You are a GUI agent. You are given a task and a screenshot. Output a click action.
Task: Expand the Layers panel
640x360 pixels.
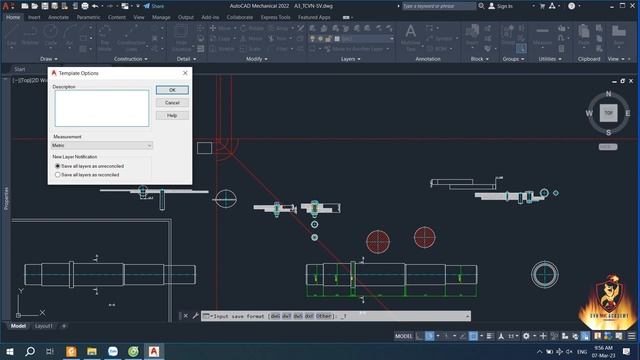351,59
